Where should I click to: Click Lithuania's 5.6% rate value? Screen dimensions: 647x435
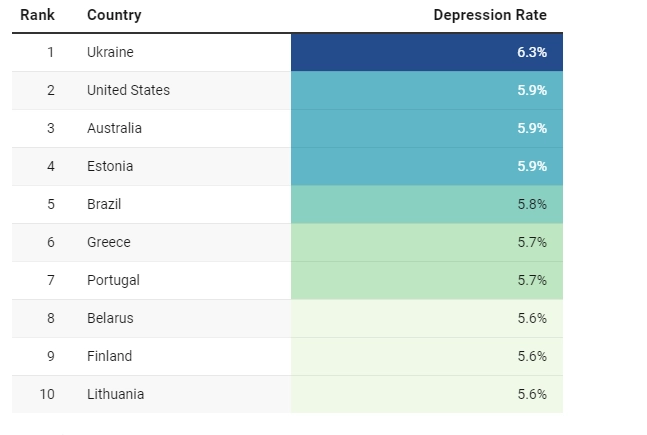point(531,394)
